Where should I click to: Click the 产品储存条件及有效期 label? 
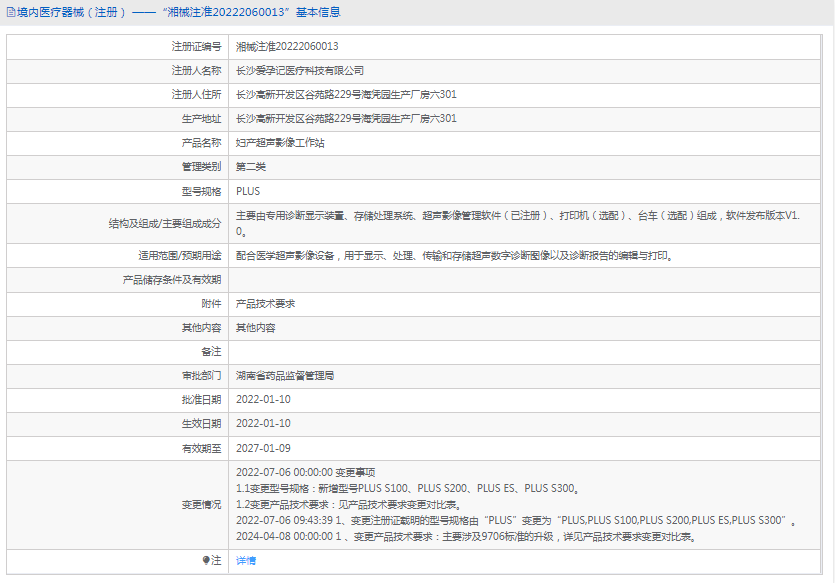pyautogui.click(x=171, y=280)
